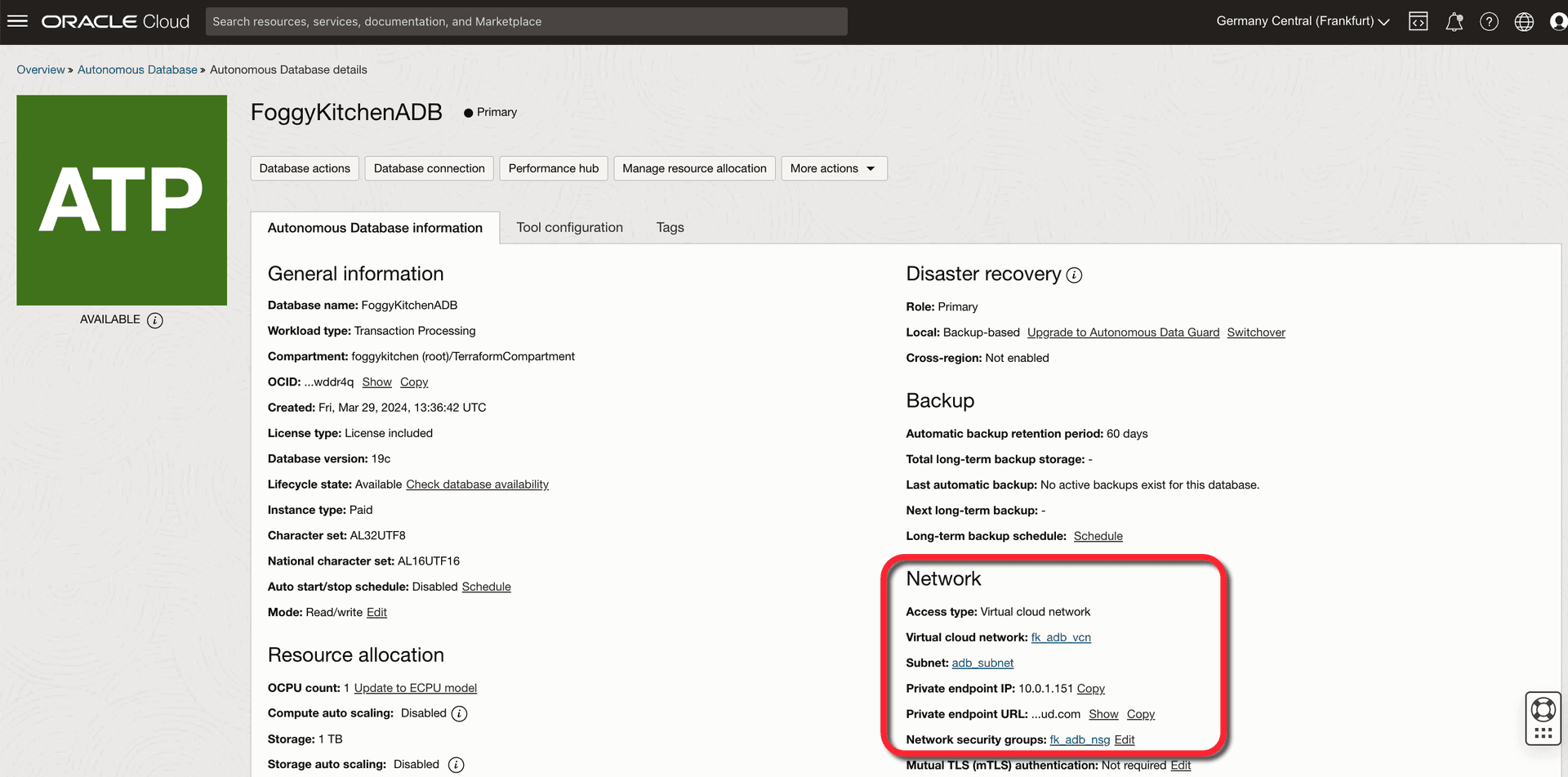Open Auto start/stop Schedule link
This screenshot has height=777, width=1568.
(486, 587)
